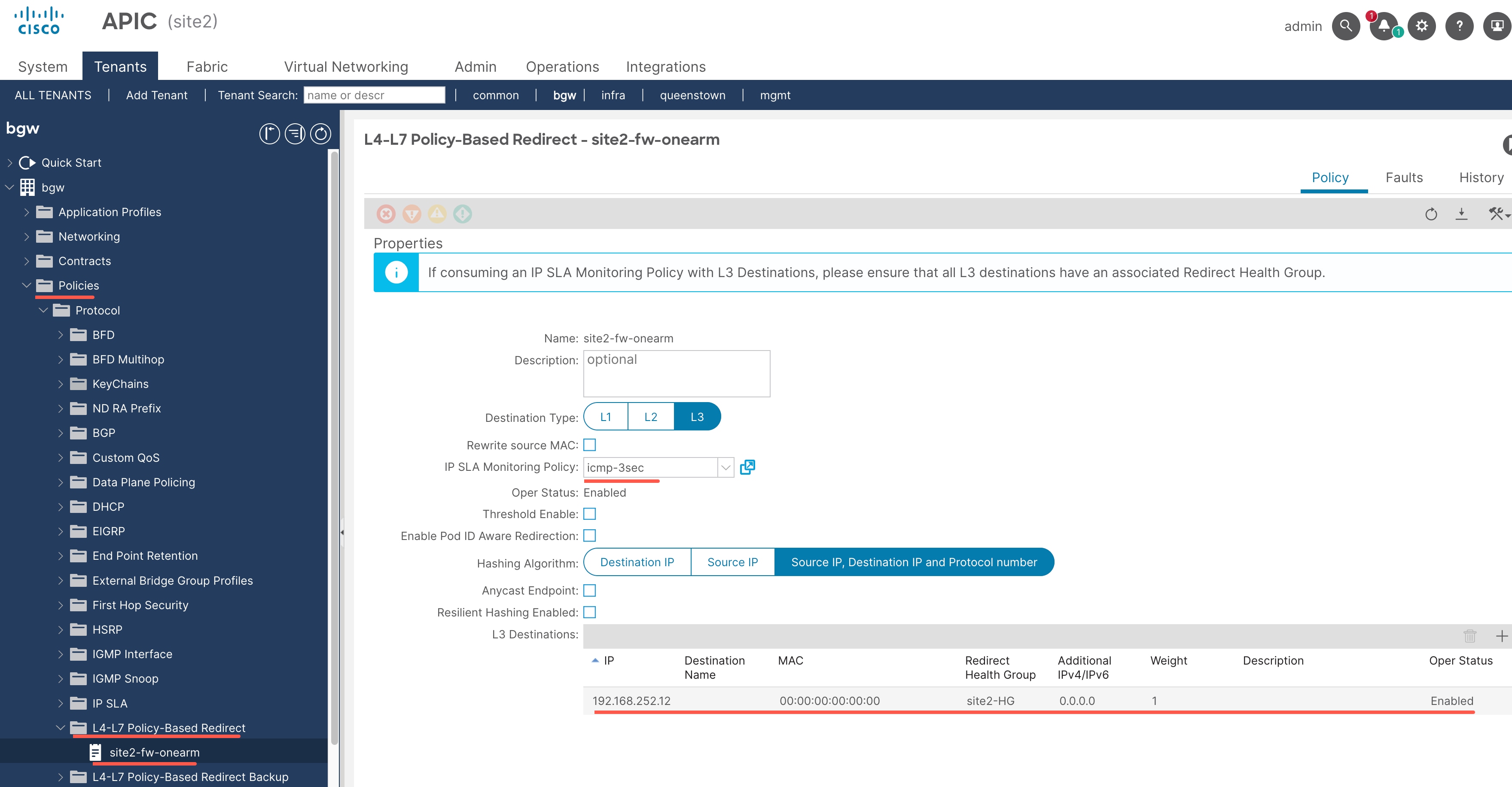Open the queenstown tenant link
Image resolution: width=1512 pixels, height=787 pixels.
click(692, 95)
